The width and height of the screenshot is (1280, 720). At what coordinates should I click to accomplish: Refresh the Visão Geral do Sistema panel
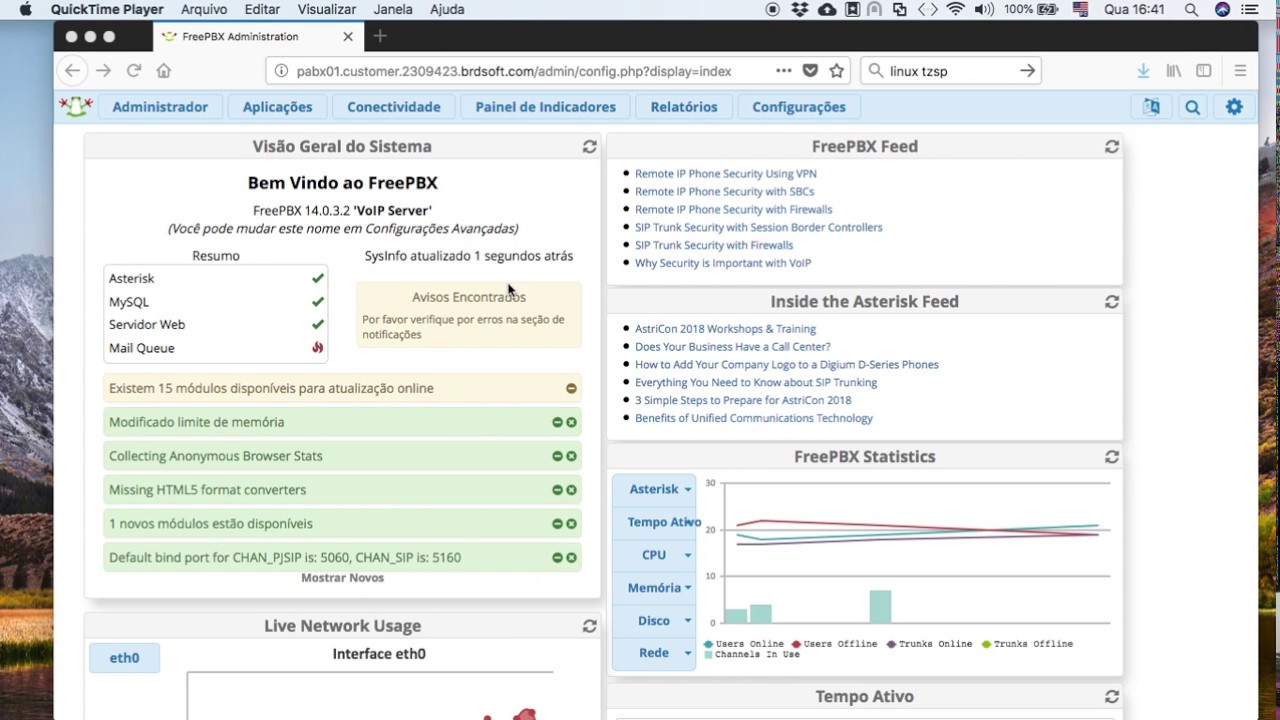(x=590, y=146)
